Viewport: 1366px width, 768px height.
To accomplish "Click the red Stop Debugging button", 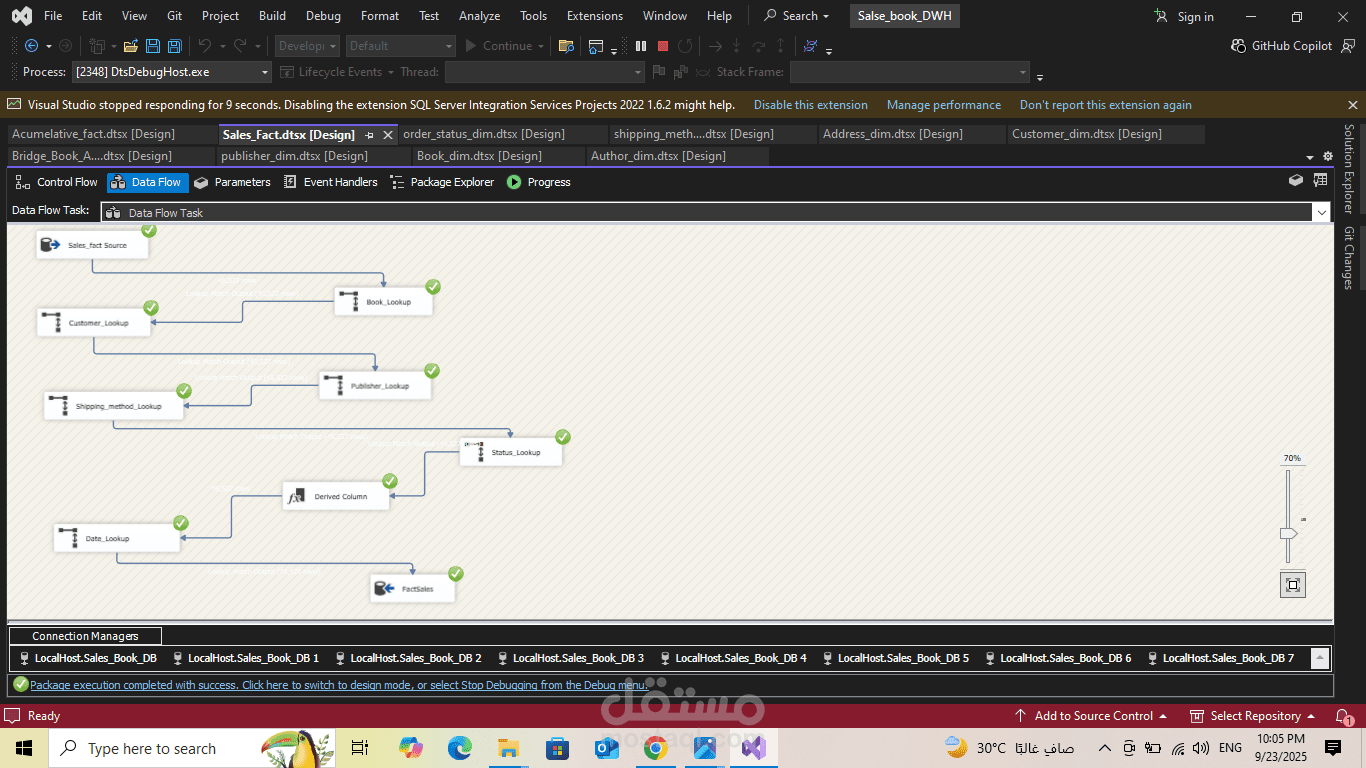I will tap(663, 46).
